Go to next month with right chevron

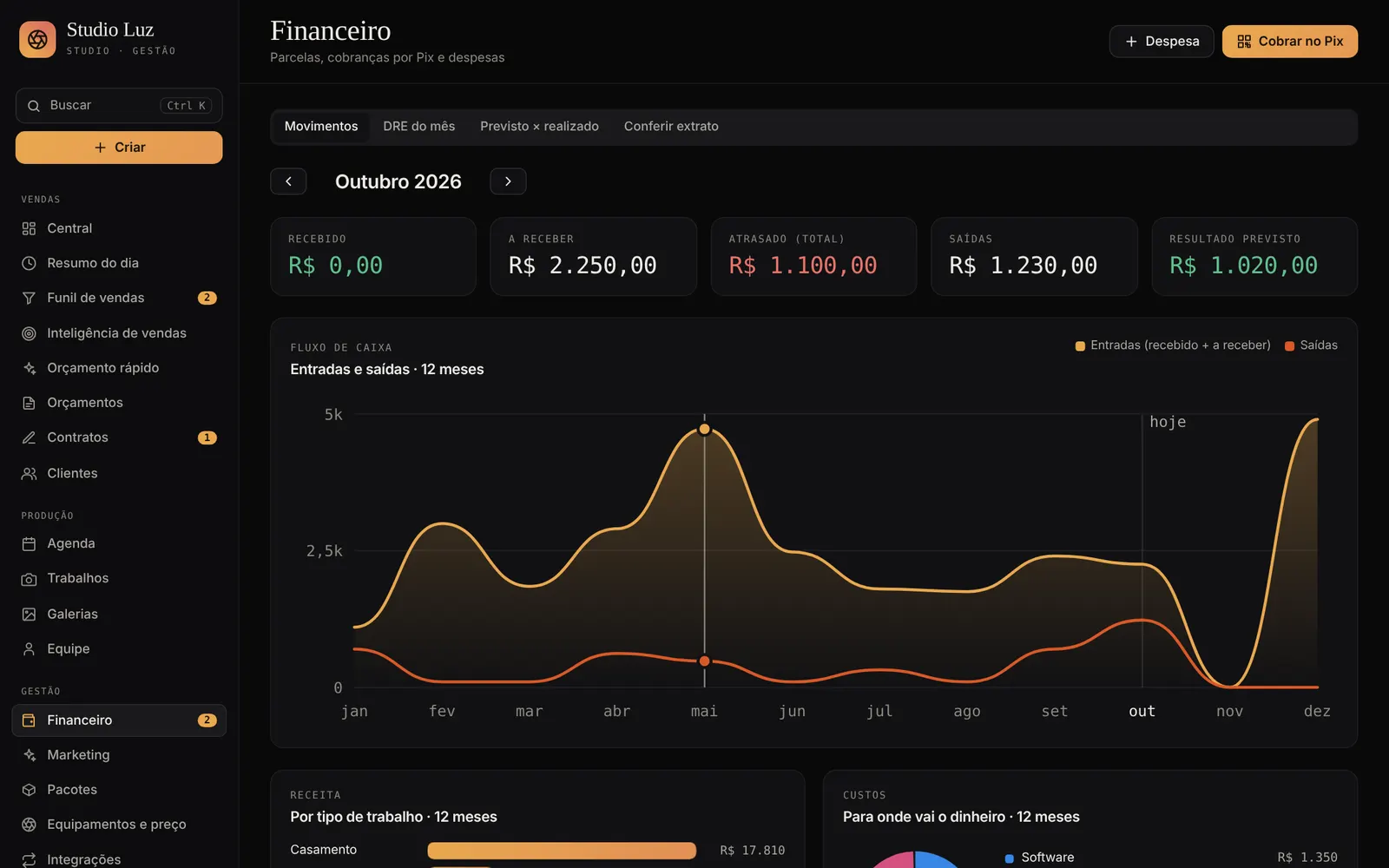508,181
